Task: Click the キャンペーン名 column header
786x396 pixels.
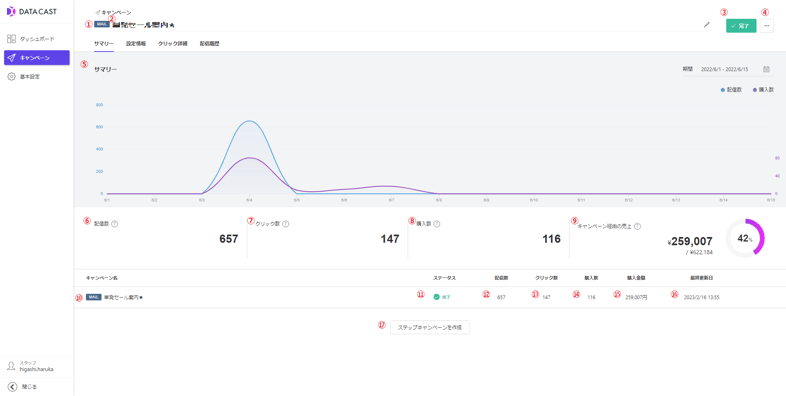Action: (102, 278)
